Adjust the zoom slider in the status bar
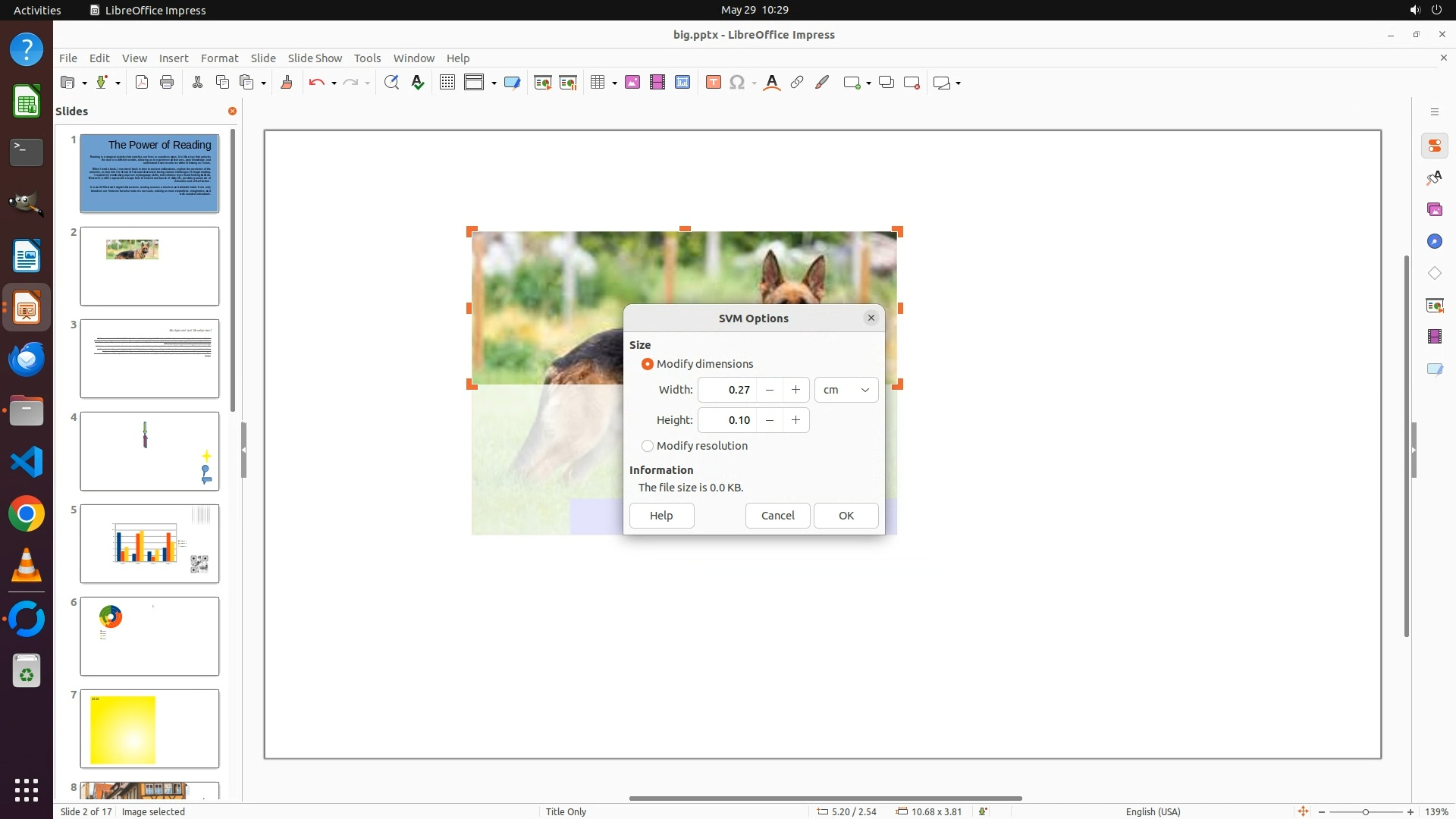Viewport: 1456px width, 819px height. [1365, 811]
